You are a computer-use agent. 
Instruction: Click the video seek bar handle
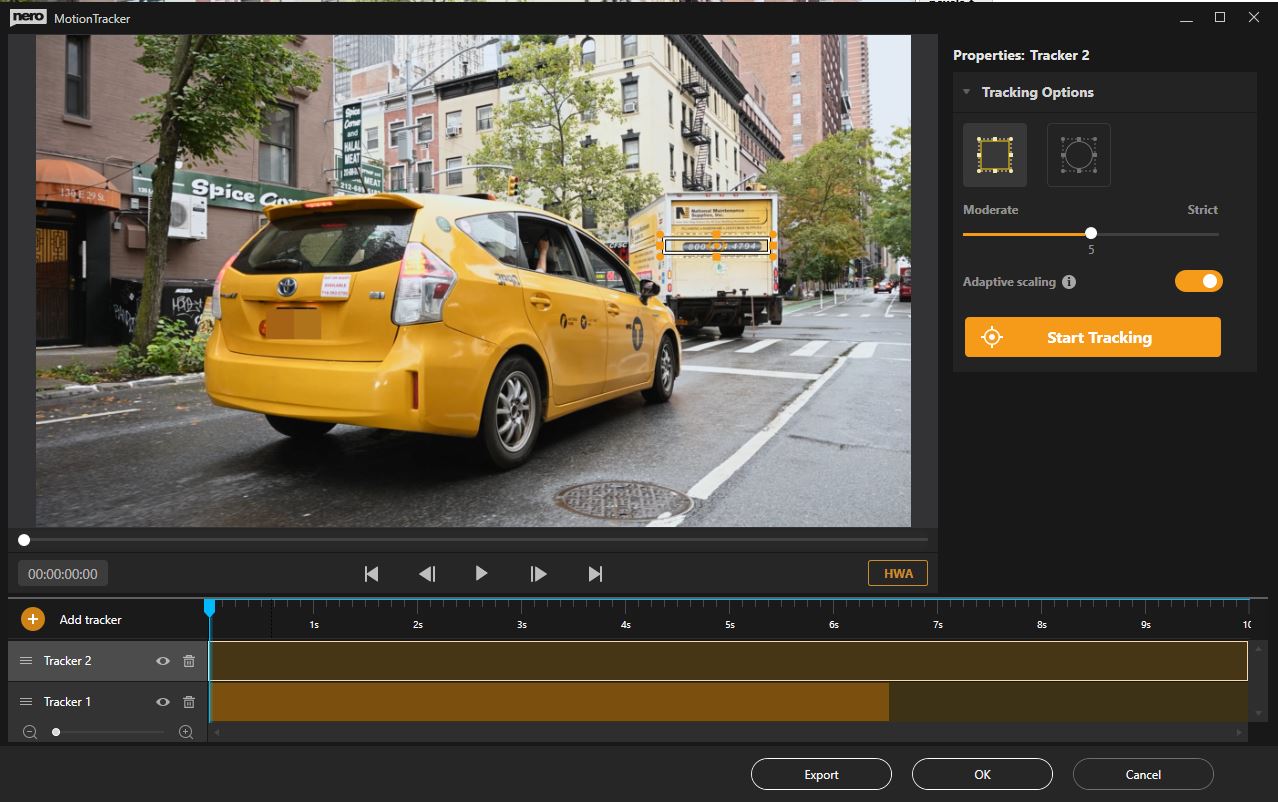[x=24, y=540]
